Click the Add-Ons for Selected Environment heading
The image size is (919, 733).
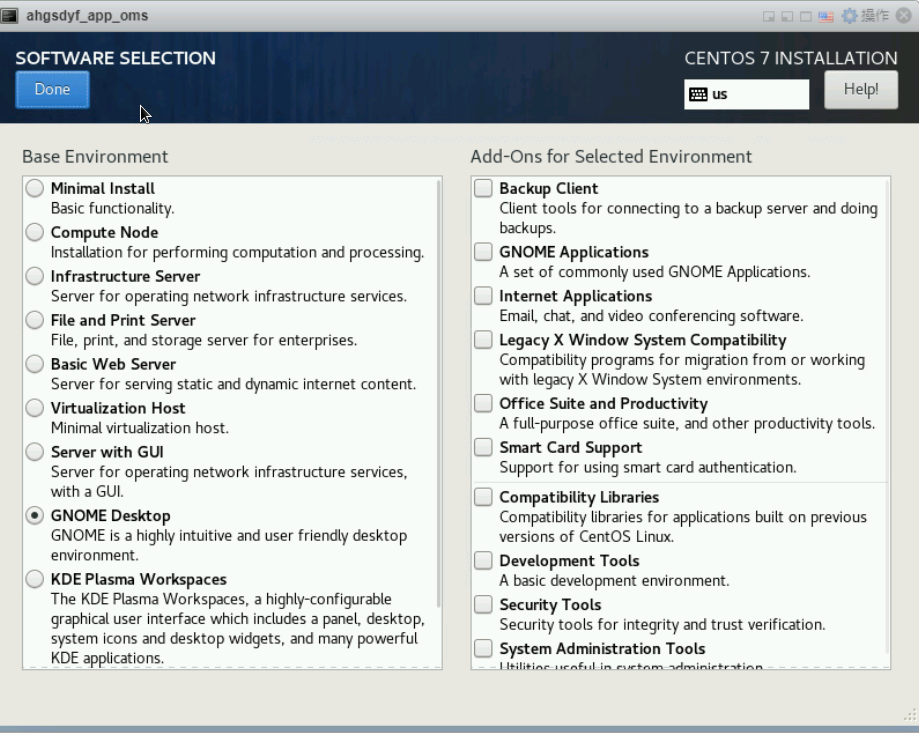tap(611, 156)
